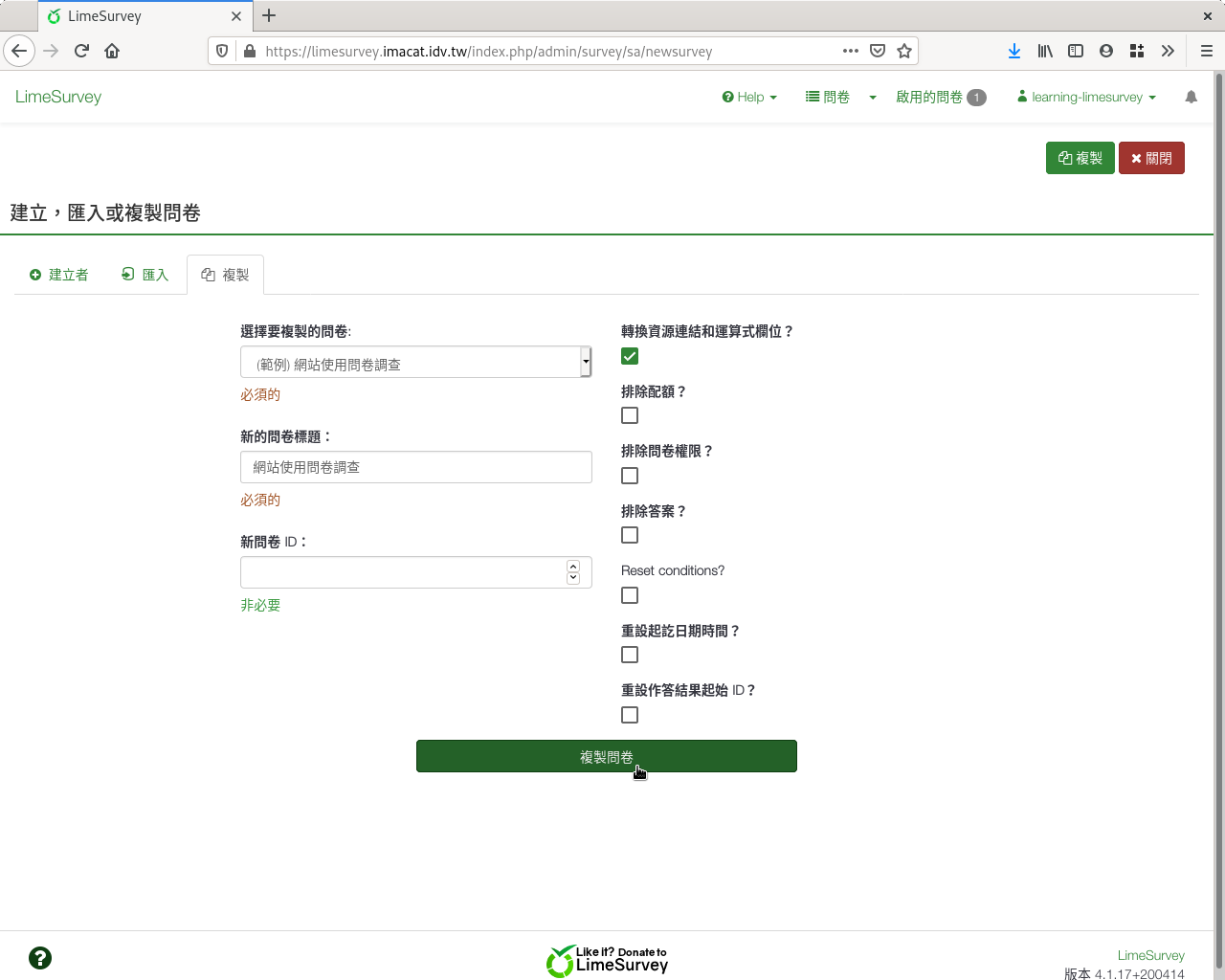Check the 排除答案 checkbox
Screen dimensions: 1225x980
tap(630, 535)
